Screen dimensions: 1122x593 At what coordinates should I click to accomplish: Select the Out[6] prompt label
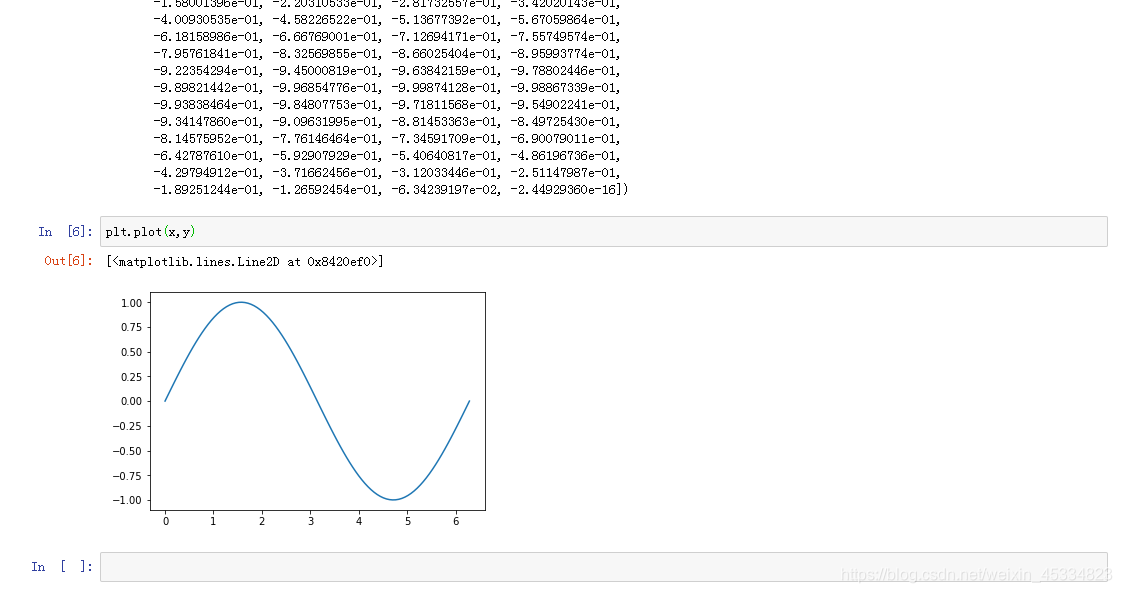(68, 261)
